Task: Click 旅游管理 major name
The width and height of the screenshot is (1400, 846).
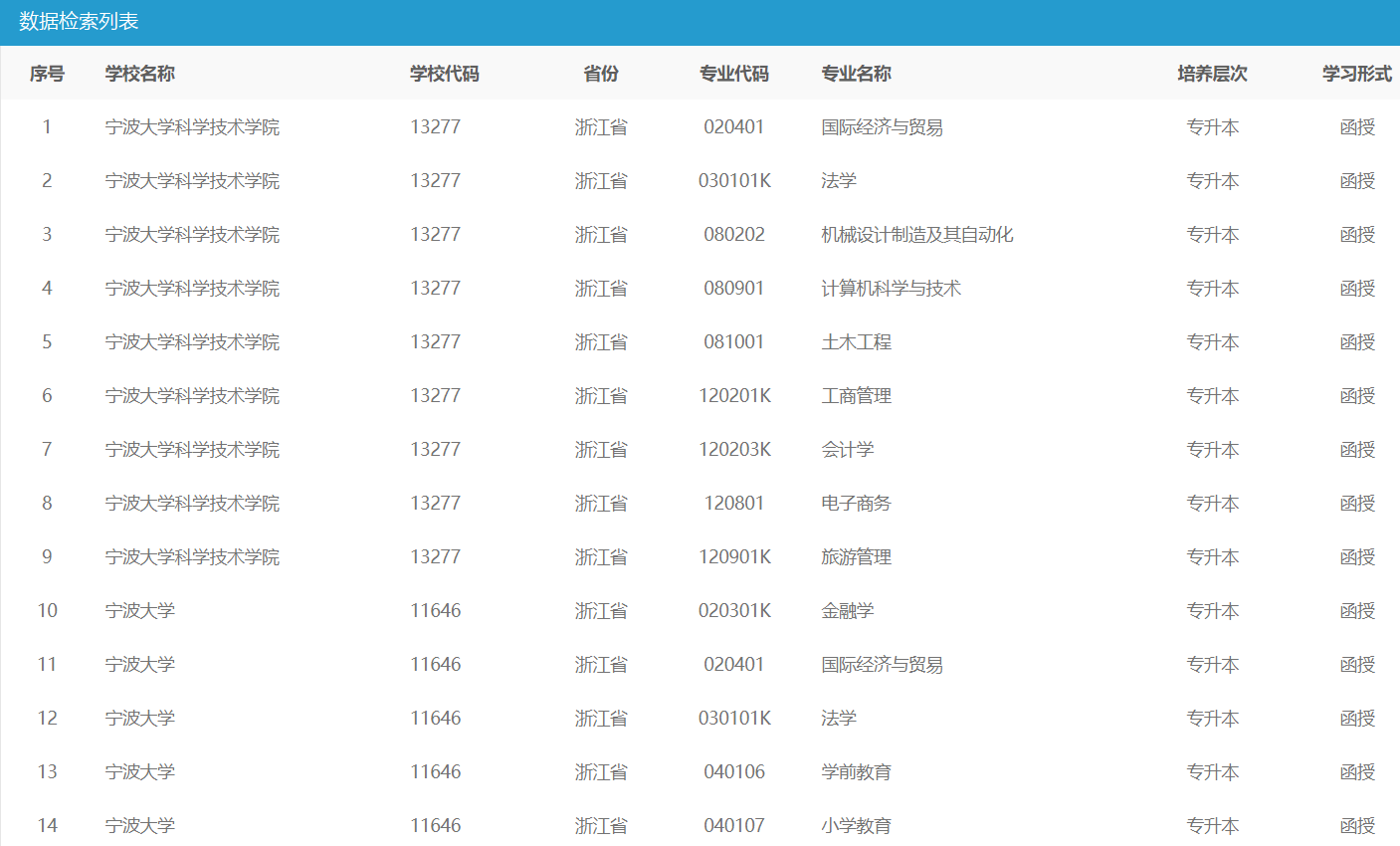Action: point(857,557)
